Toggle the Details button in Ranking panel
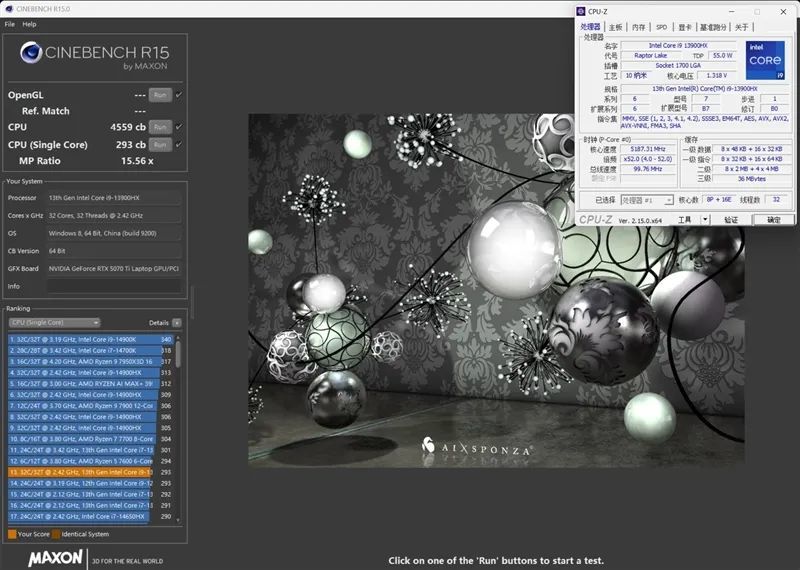Screen dimensions: 800x570 pos(177,323)
